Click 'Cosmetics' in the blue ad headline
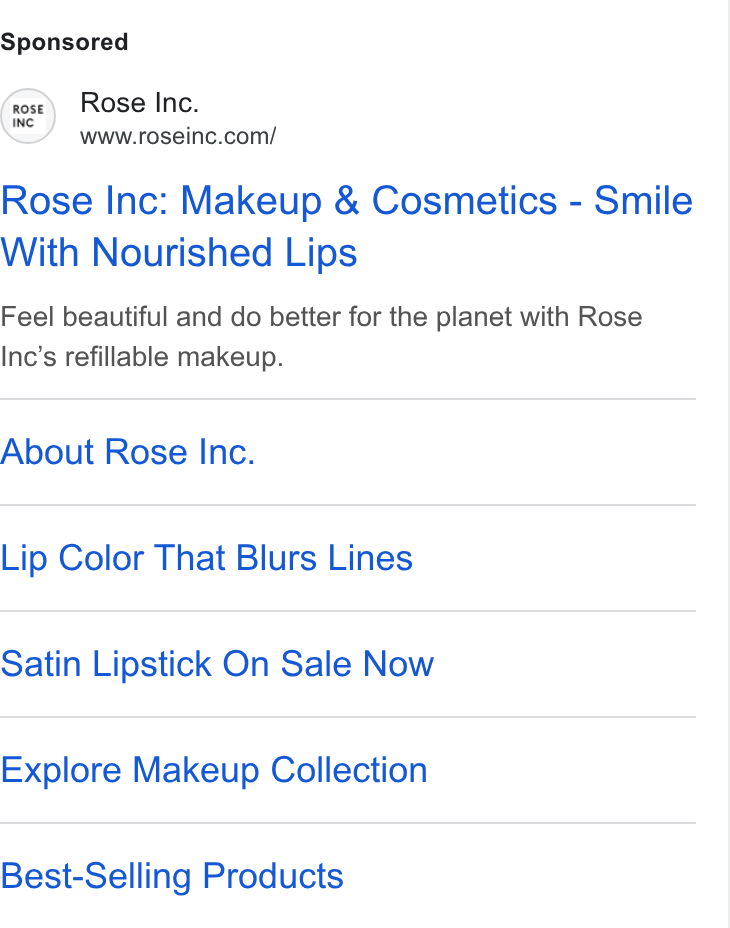This screenshot has height=928, width=730. [464, 201]
